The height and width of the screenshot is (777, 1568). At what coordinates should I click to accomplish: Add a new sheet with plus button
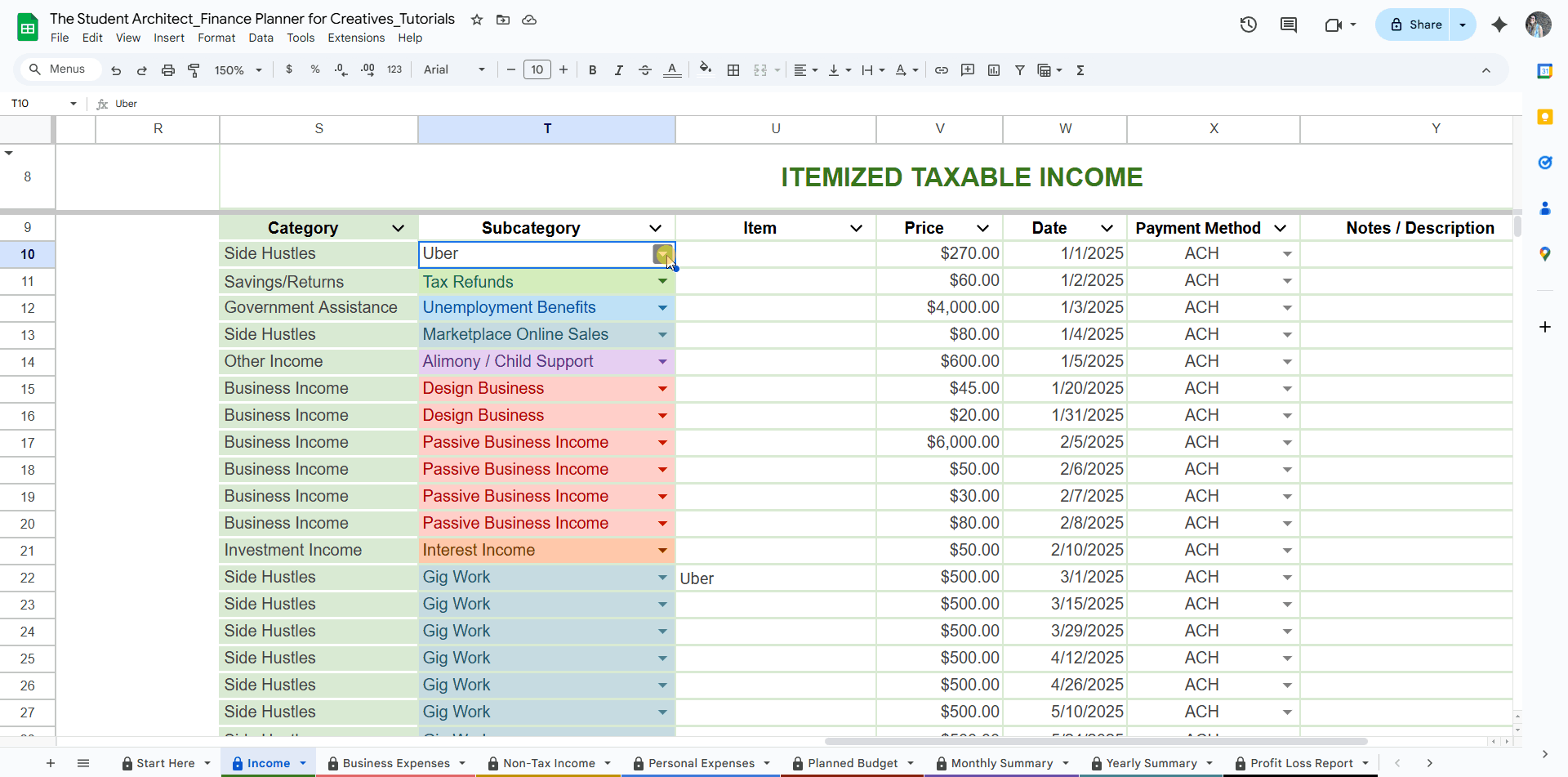[51, 763]
